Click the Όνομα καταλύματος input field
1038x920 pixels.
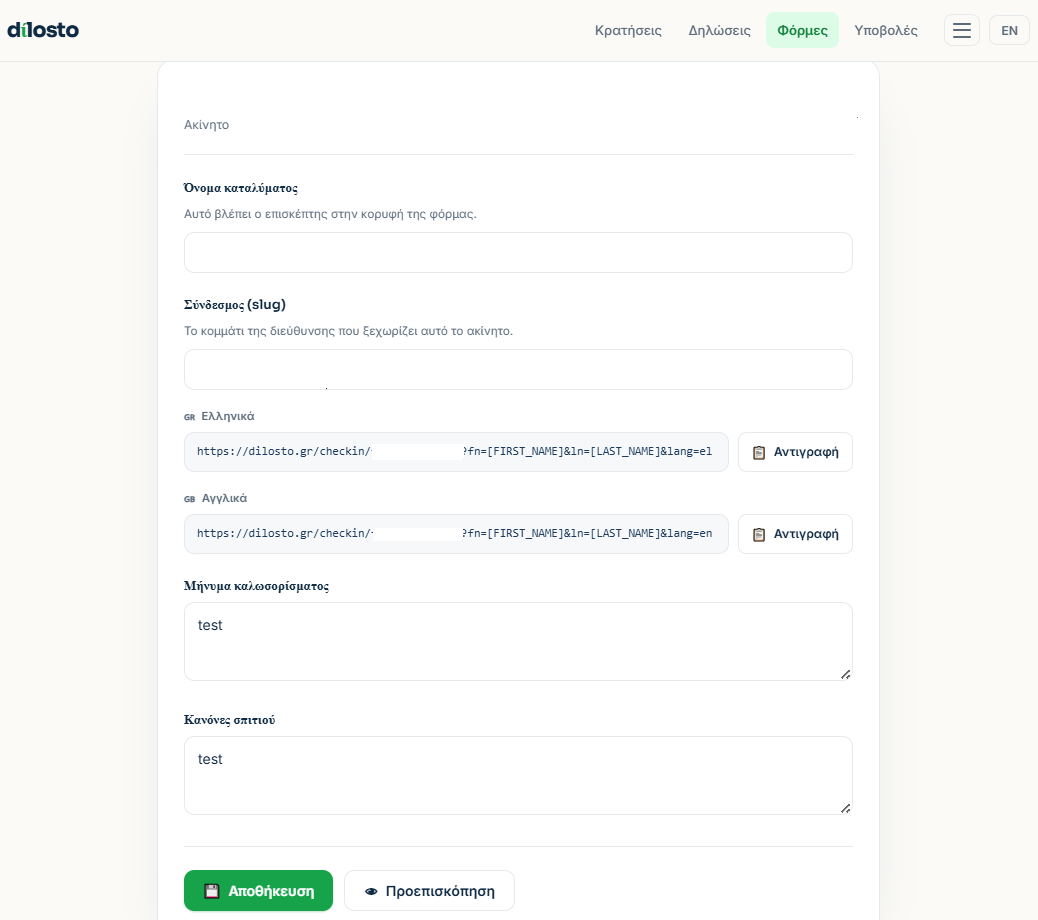(518, 252)
